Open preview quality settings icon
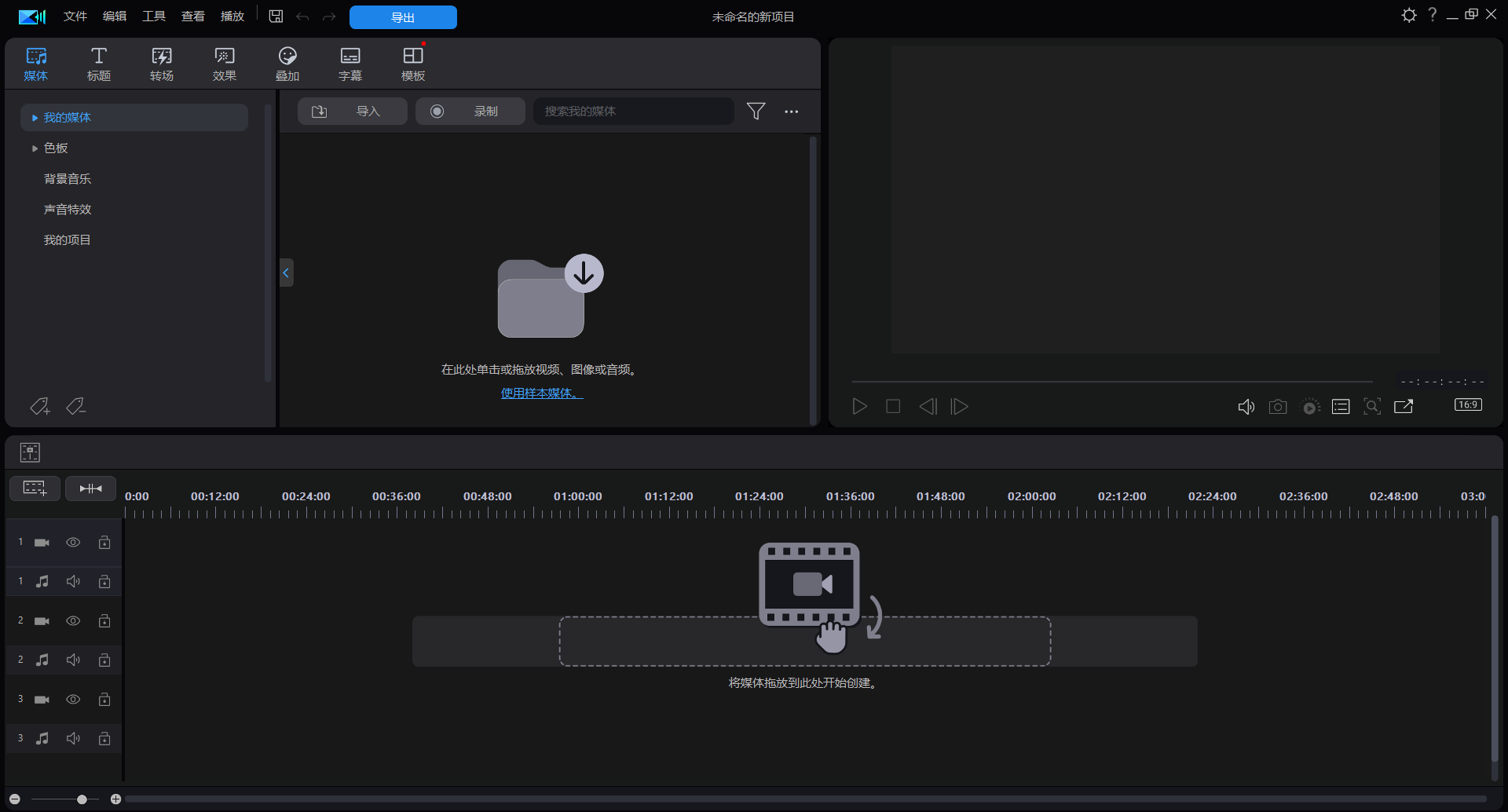The height and width of the screenshot is (812, 1508). coord(1311,407)
